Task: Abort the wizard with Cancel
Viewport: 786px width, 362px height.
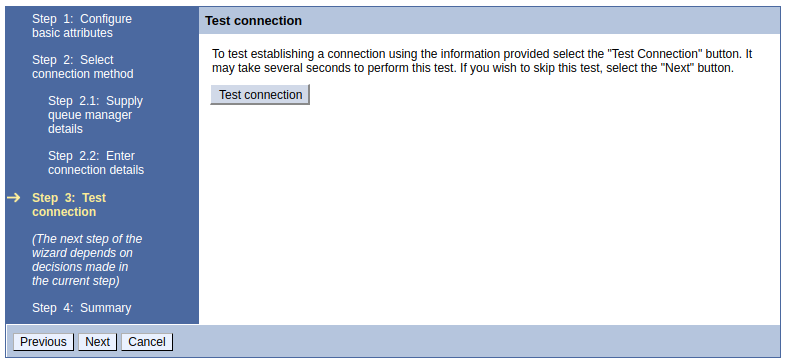Action: click(147, 342)
